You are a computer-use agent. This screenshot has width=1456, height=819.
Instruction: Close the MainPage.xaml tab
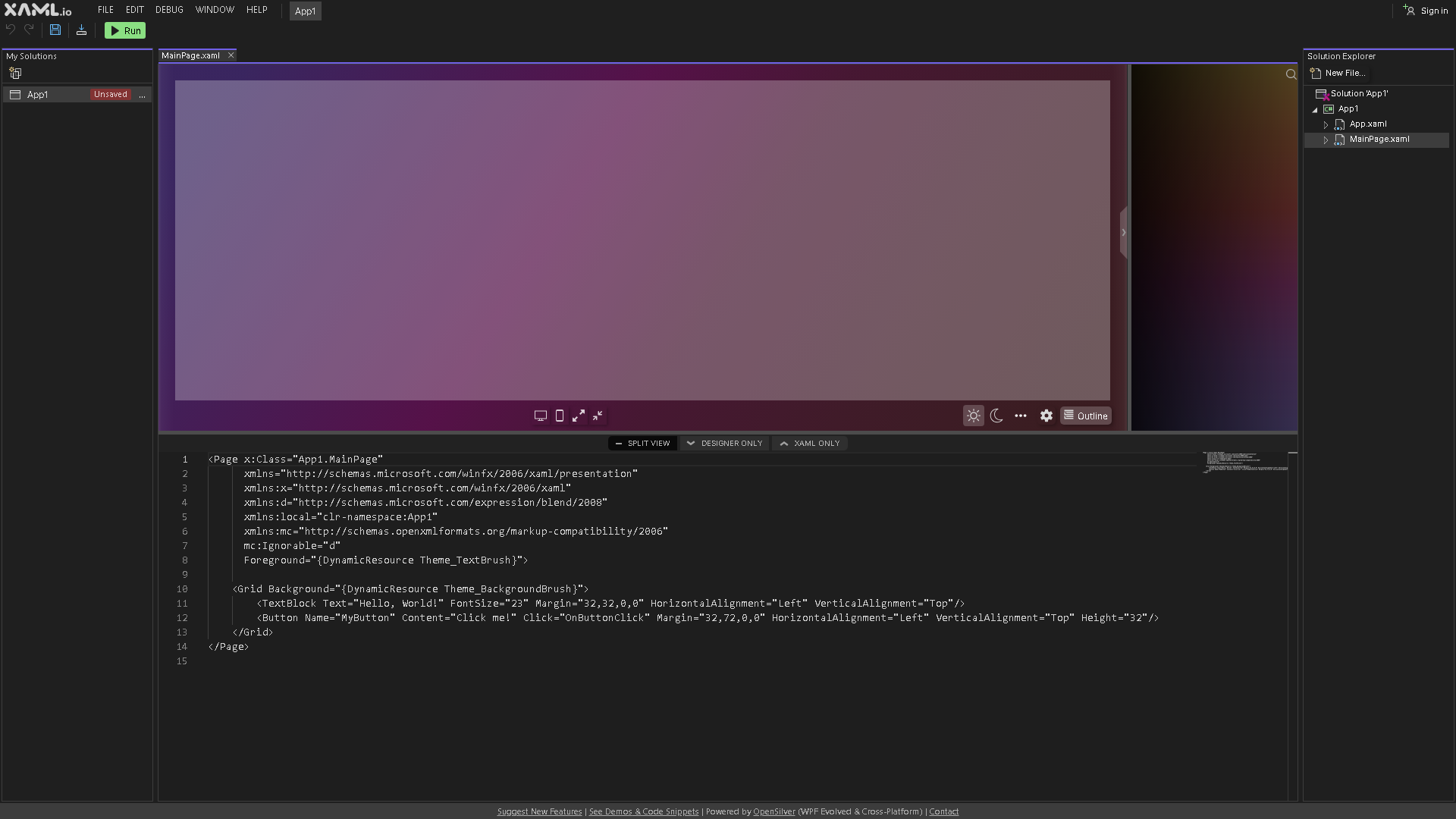(231, 55)
